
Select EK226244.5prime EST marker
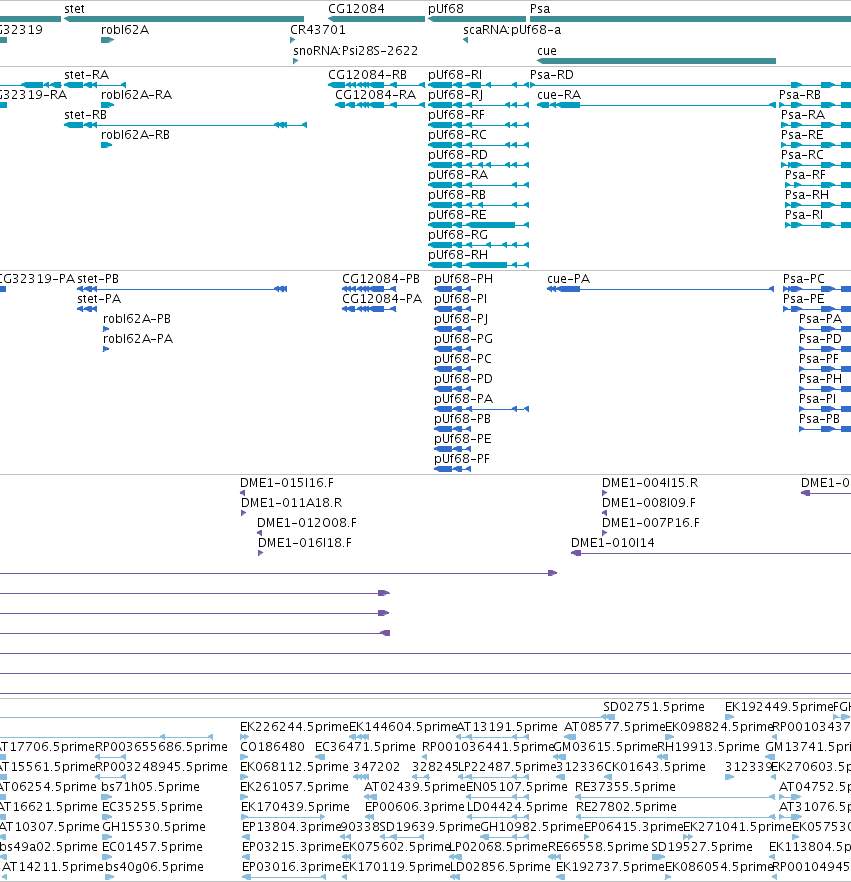pyautogui.click(x=245, y=737)
